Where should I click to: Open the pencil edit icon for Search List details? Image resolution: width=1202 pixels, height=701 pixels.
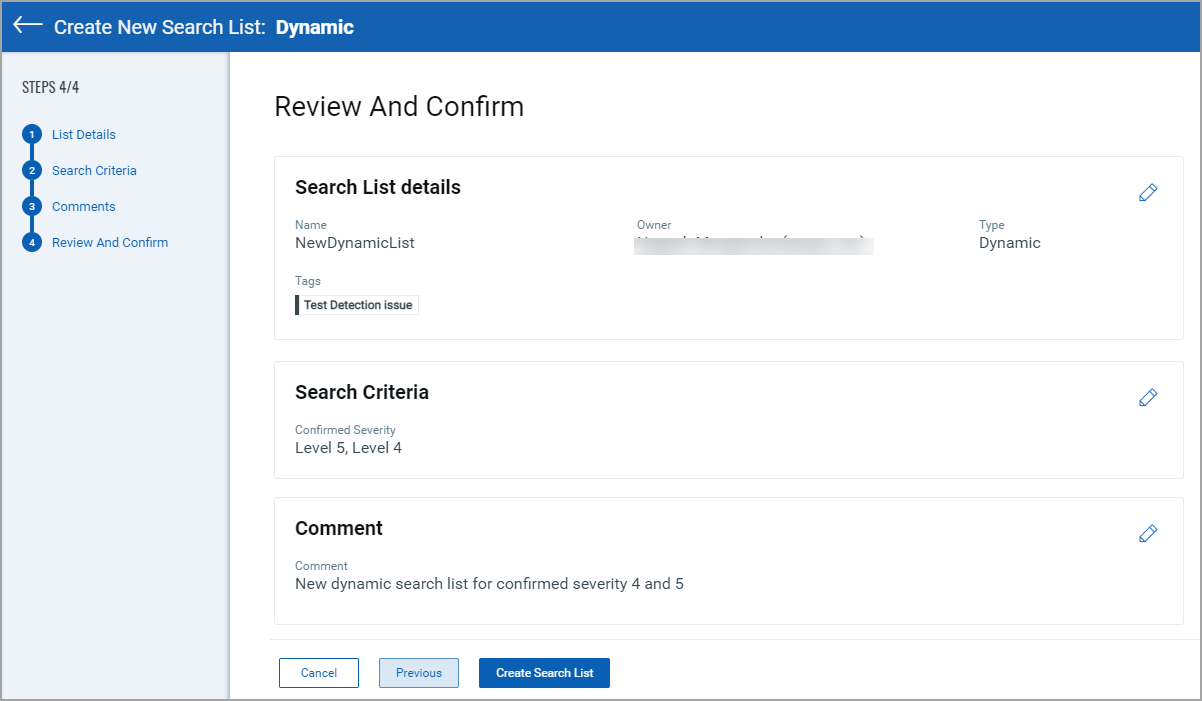point(1148,192)
